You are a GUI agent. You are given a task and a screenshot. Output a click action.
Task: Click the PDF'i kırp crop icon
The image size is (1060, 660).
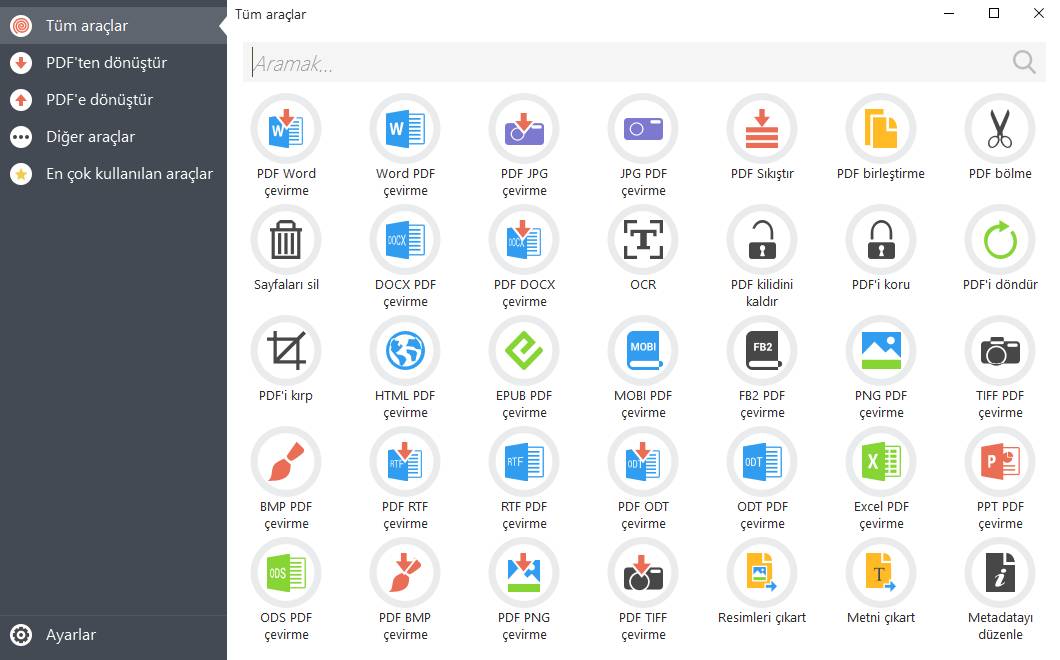(286, 351)
